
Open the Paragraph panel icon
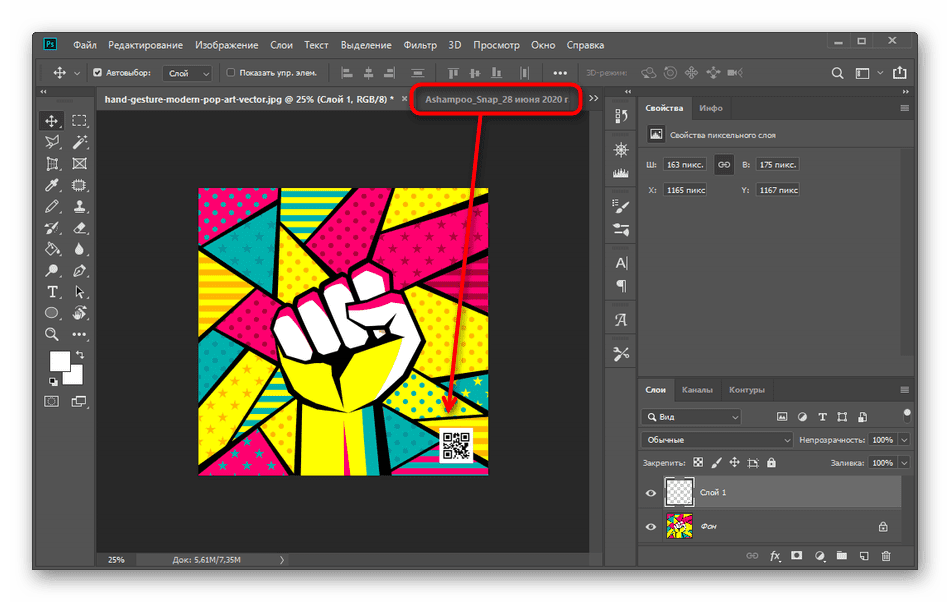point(622,285)
